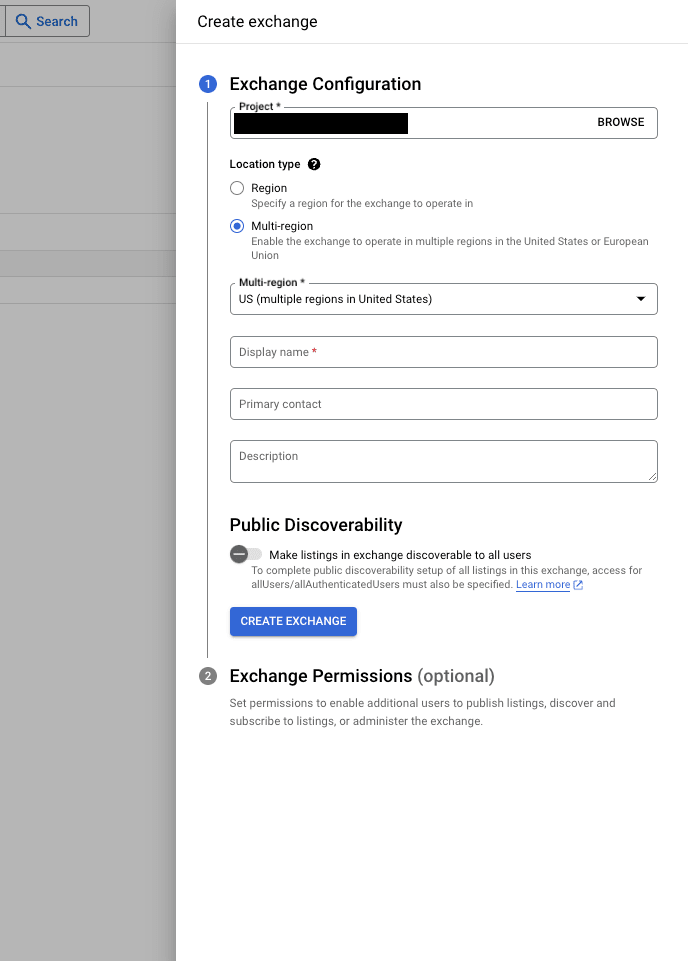Select the Multi-region radio option
Screen dimensions: 688x961
(x=237, y=226)
